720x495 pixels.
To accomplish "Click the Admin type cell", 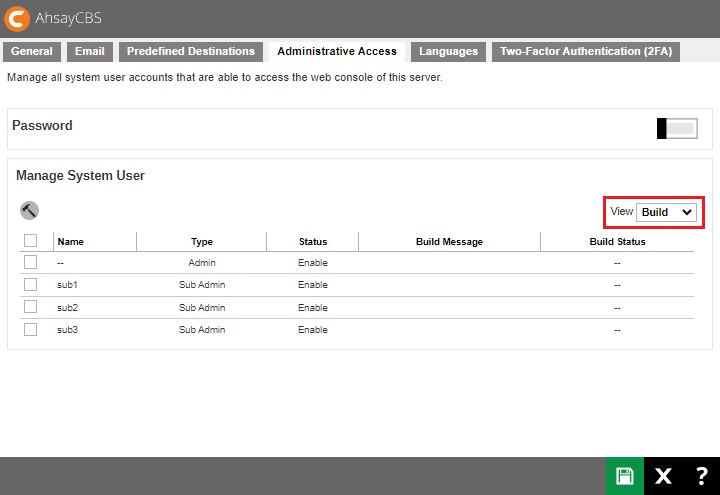I will (x=202, y=263).
